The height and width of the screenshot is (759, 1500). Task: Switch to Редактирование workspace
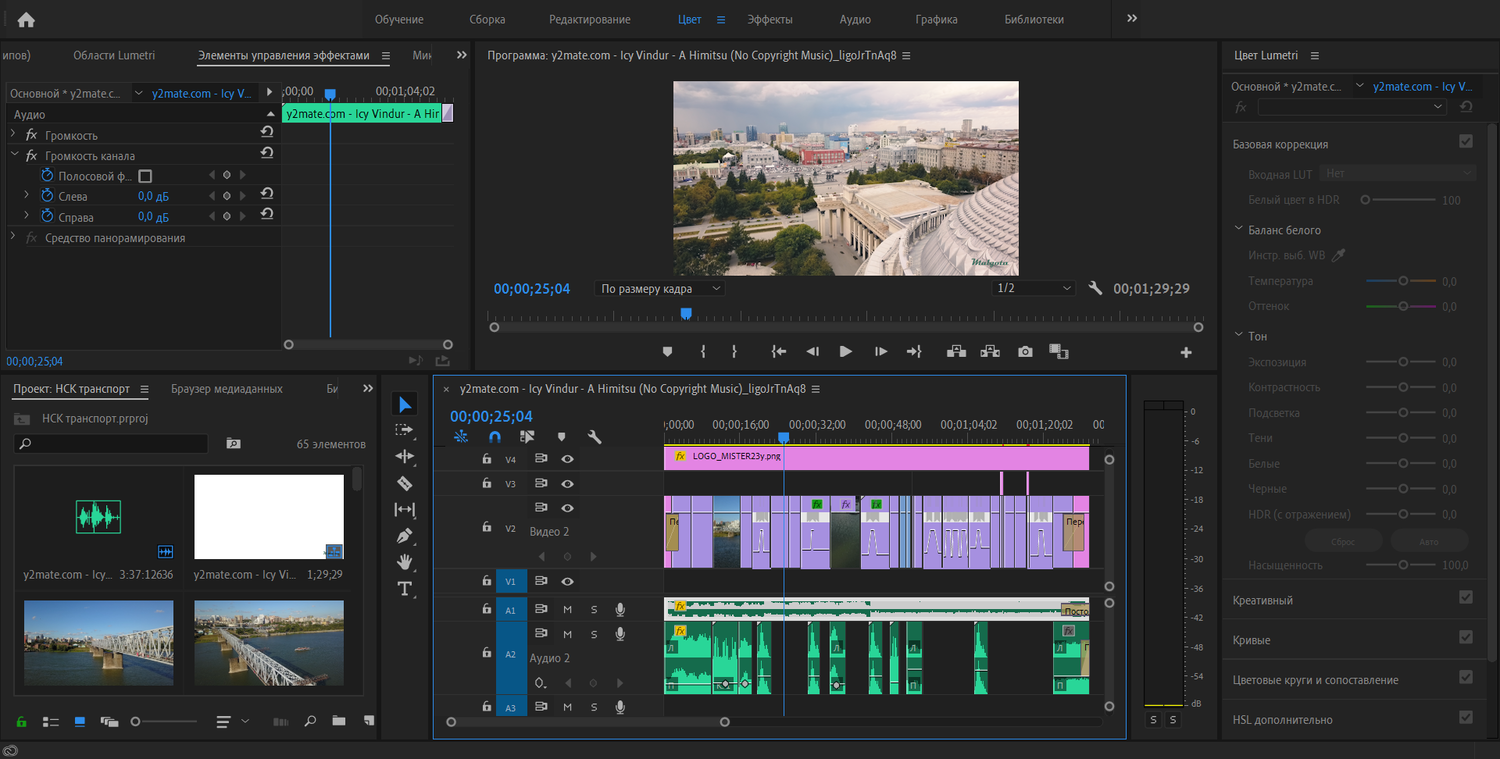click(x=590, y=19)
